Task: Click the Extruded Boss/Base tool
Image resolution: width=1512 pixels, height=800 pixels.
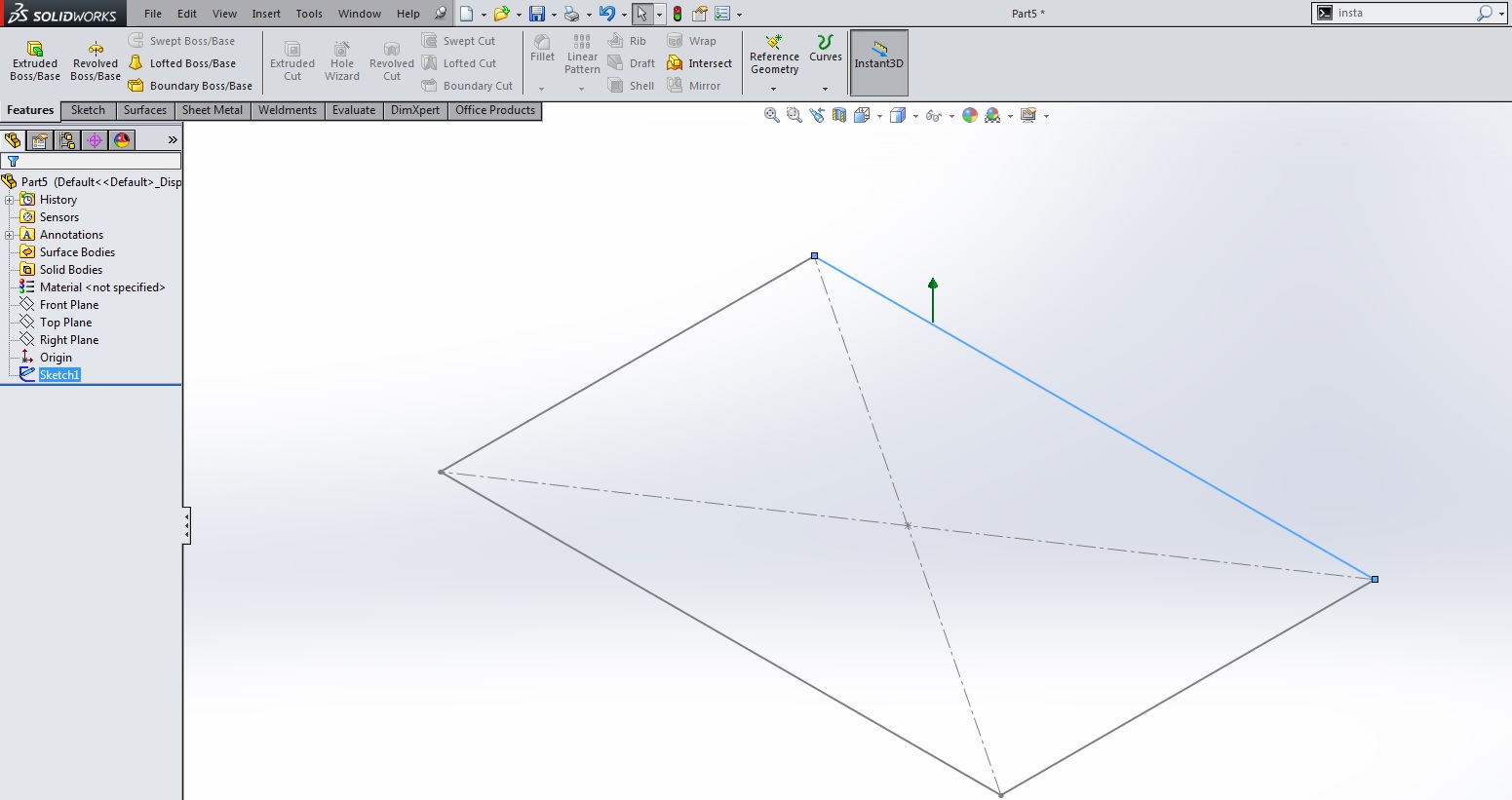Action: [35, 60]
